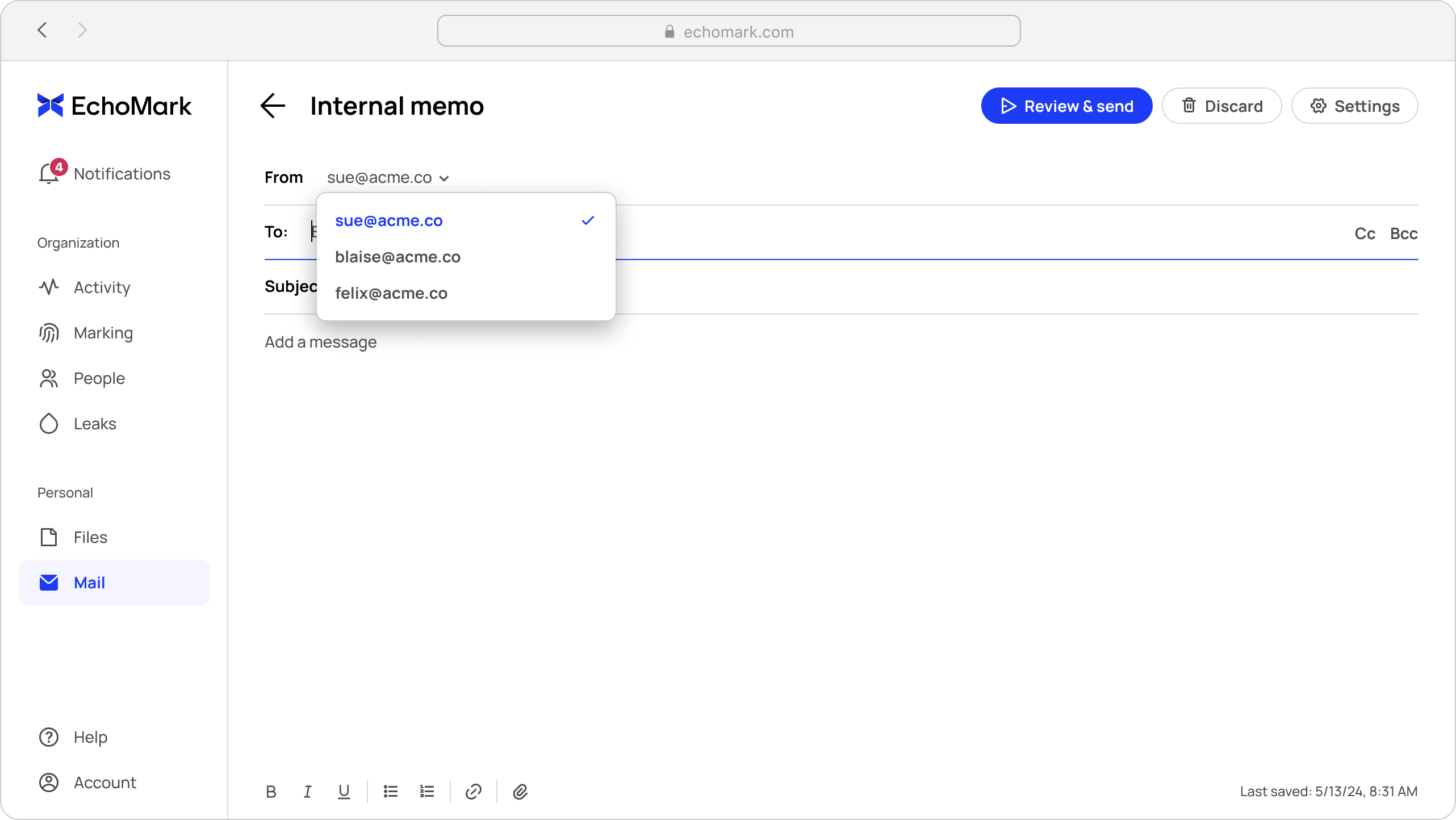The height and width of the screenshot is (820, 1456).
Task: Insert a bulleted list
Action: tap(391, 792)
